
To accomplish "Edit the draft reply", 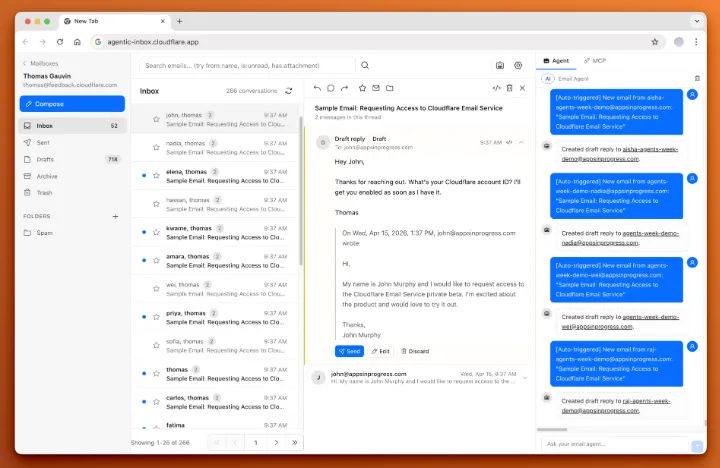I will coord(381,351).
